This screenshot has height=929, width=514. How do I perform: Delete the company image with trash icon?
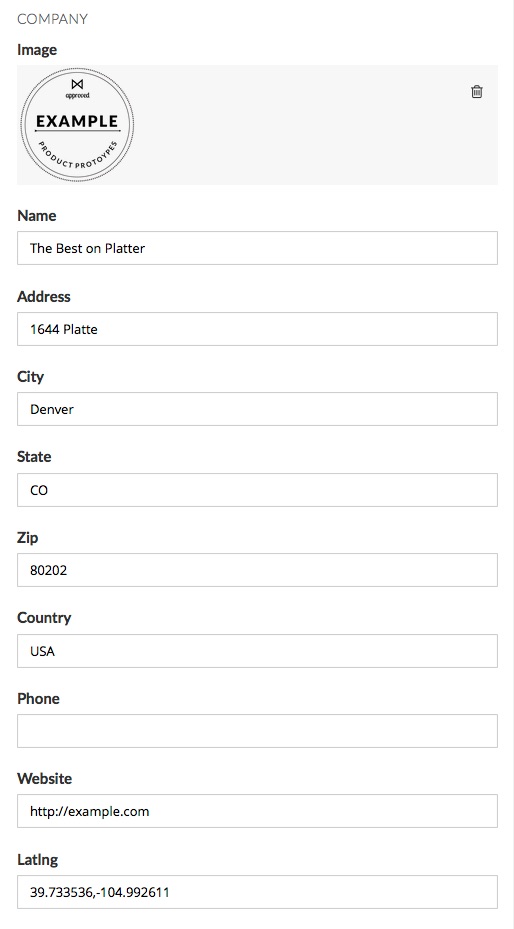point(477,91)
